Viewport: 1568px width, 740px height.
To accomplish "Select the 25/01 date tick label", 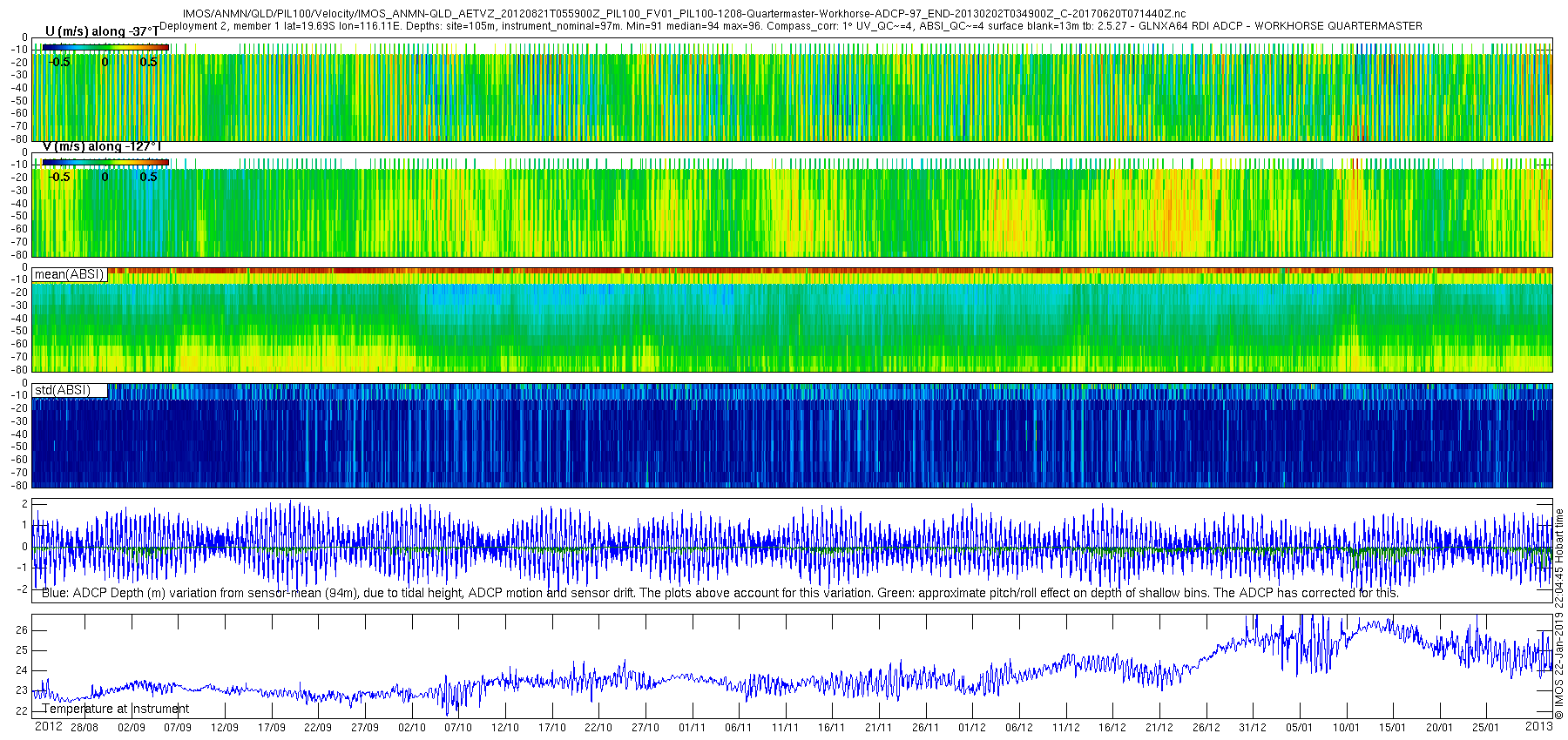I will click(x=1486, y=728).
